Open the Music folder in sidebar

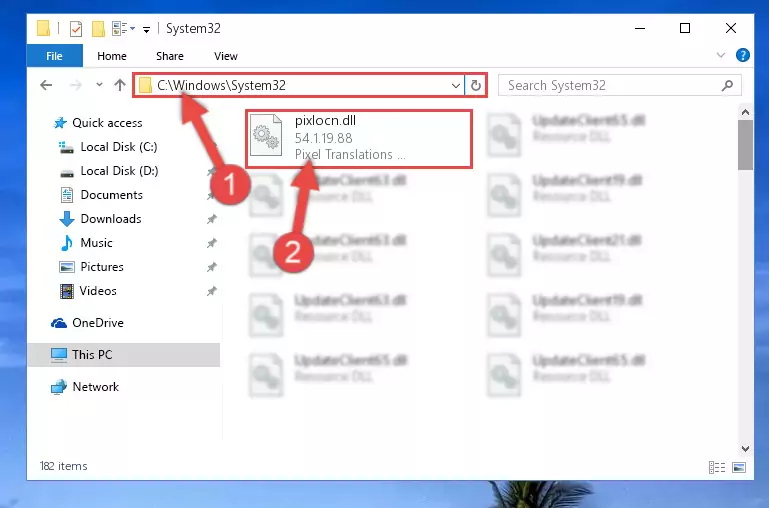coord(96,243)
